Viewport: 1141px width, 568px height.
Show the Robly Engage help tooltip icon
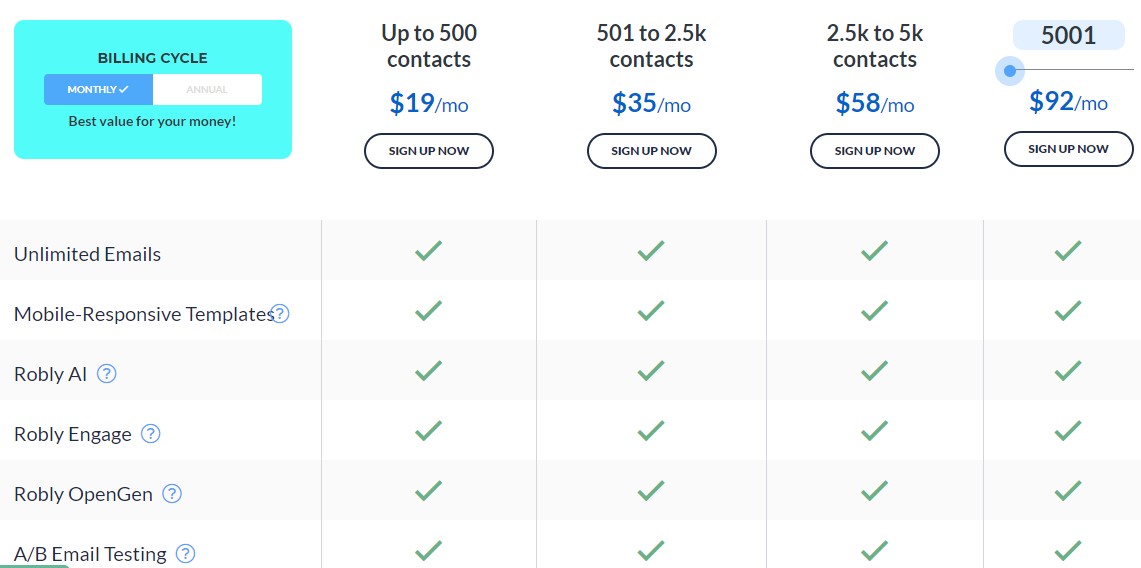[x=151, y=434]
